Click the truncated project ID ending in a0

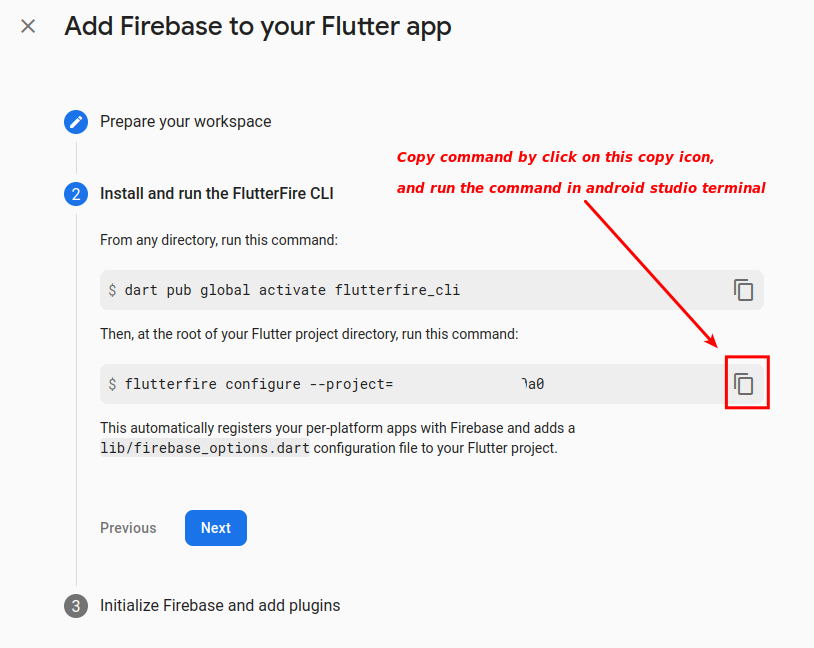point(533,384)
